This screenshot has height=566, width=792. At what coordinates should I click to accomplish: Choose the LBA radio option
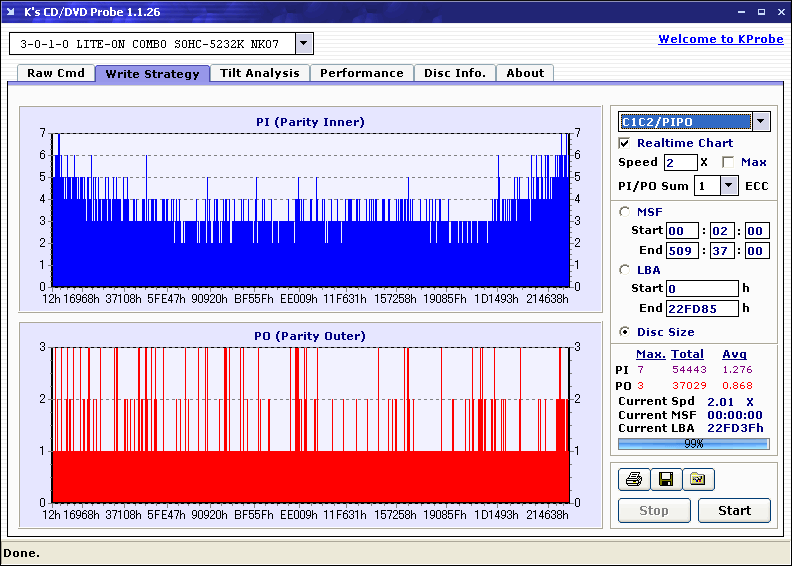tap(625, 269)
